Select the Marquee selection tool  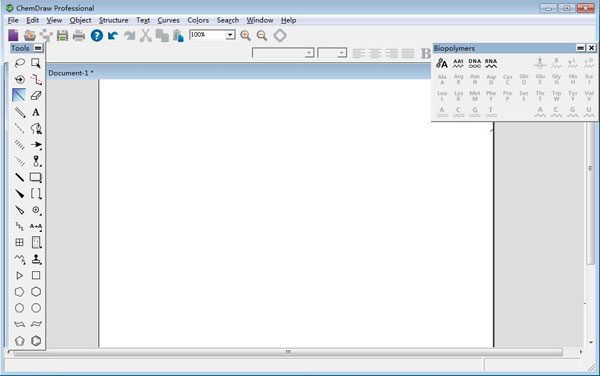pyautogui.click(x=36, y=63)
